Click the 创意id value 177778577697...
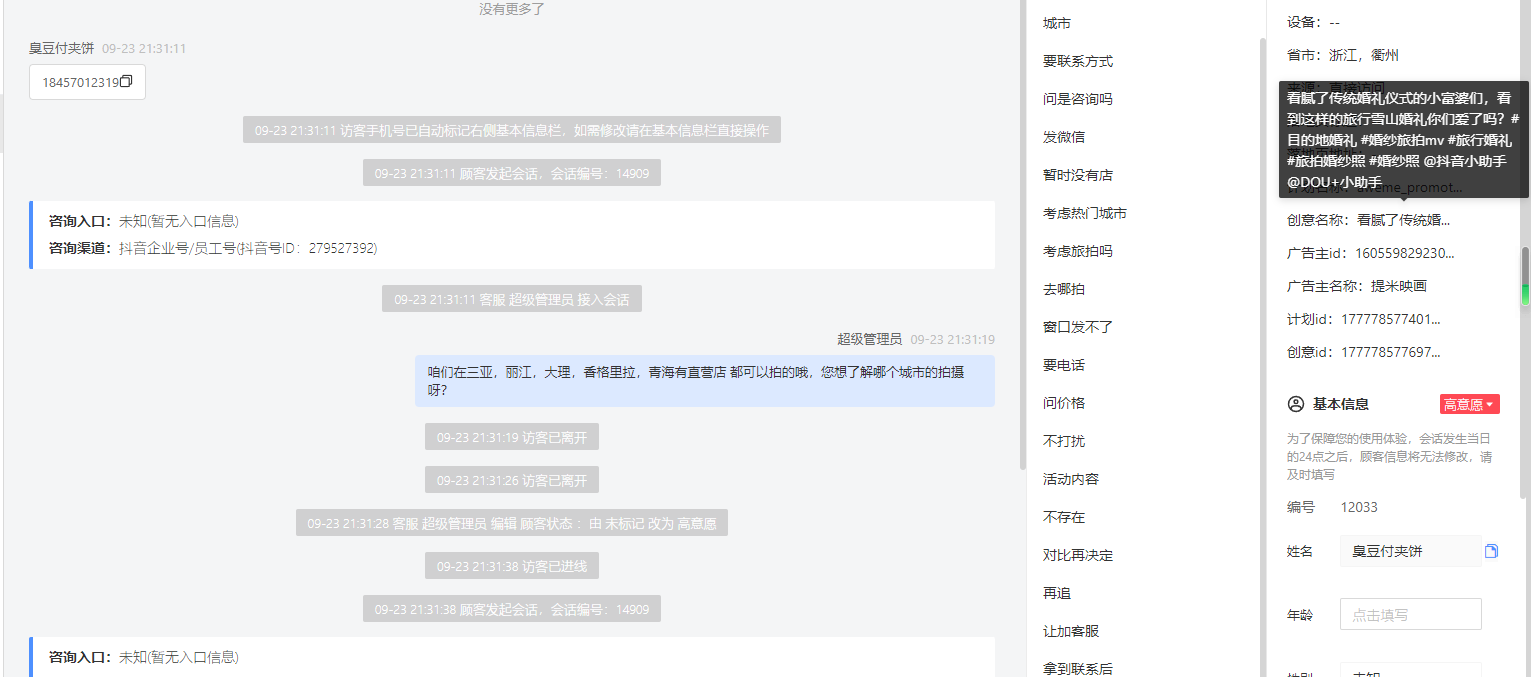This screenshot has width=1531, height=677. [1390, 352]
